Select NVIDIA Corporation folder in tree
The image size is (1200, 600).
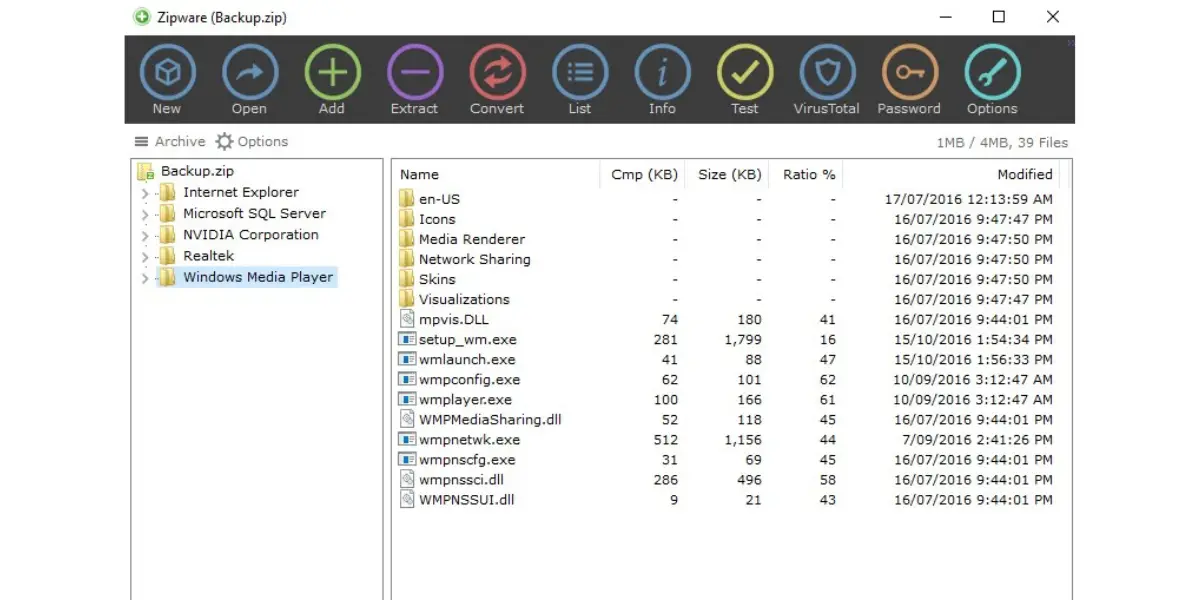(x=251, y=235)
